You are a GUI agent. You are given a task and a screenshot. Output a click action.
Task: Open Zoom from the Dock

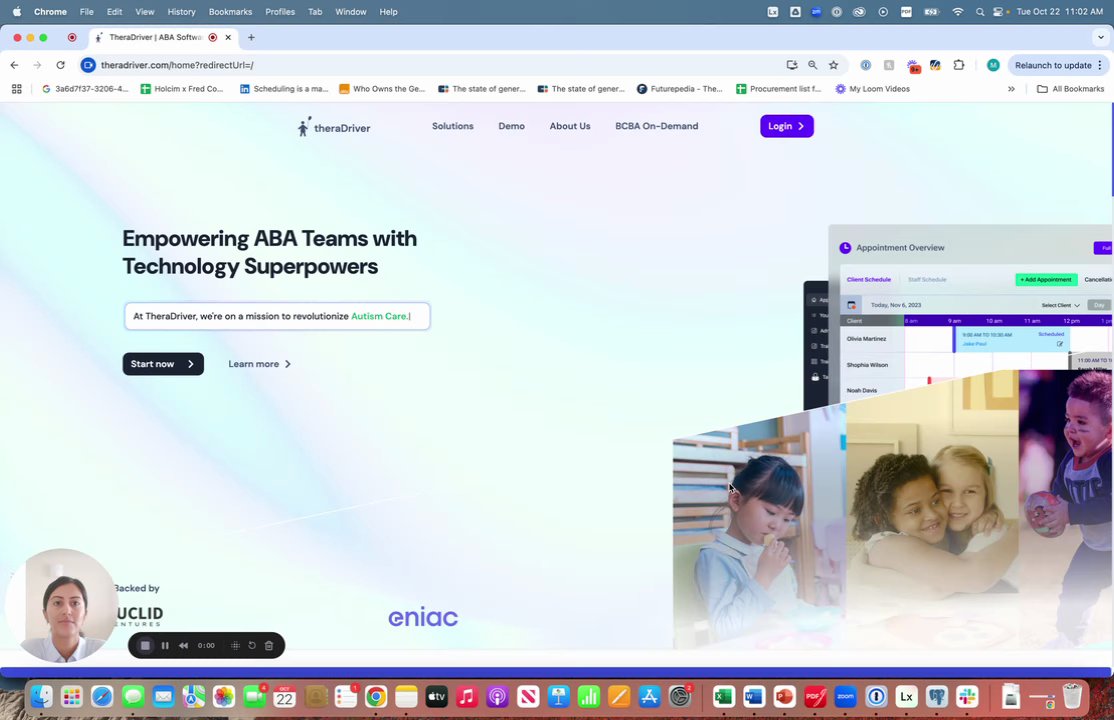845,697
